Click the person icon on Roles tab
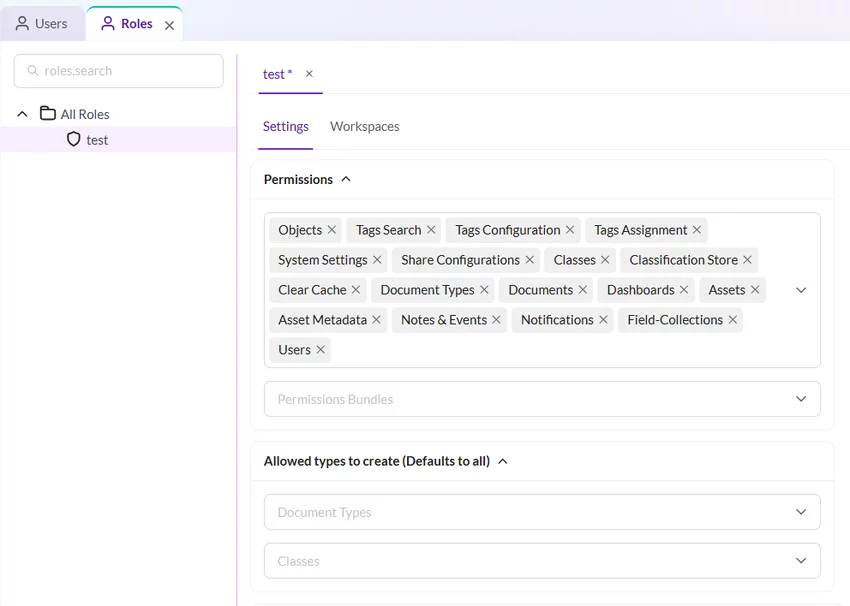850x606 pixels. pyautogui.click(x=108, y=23)
